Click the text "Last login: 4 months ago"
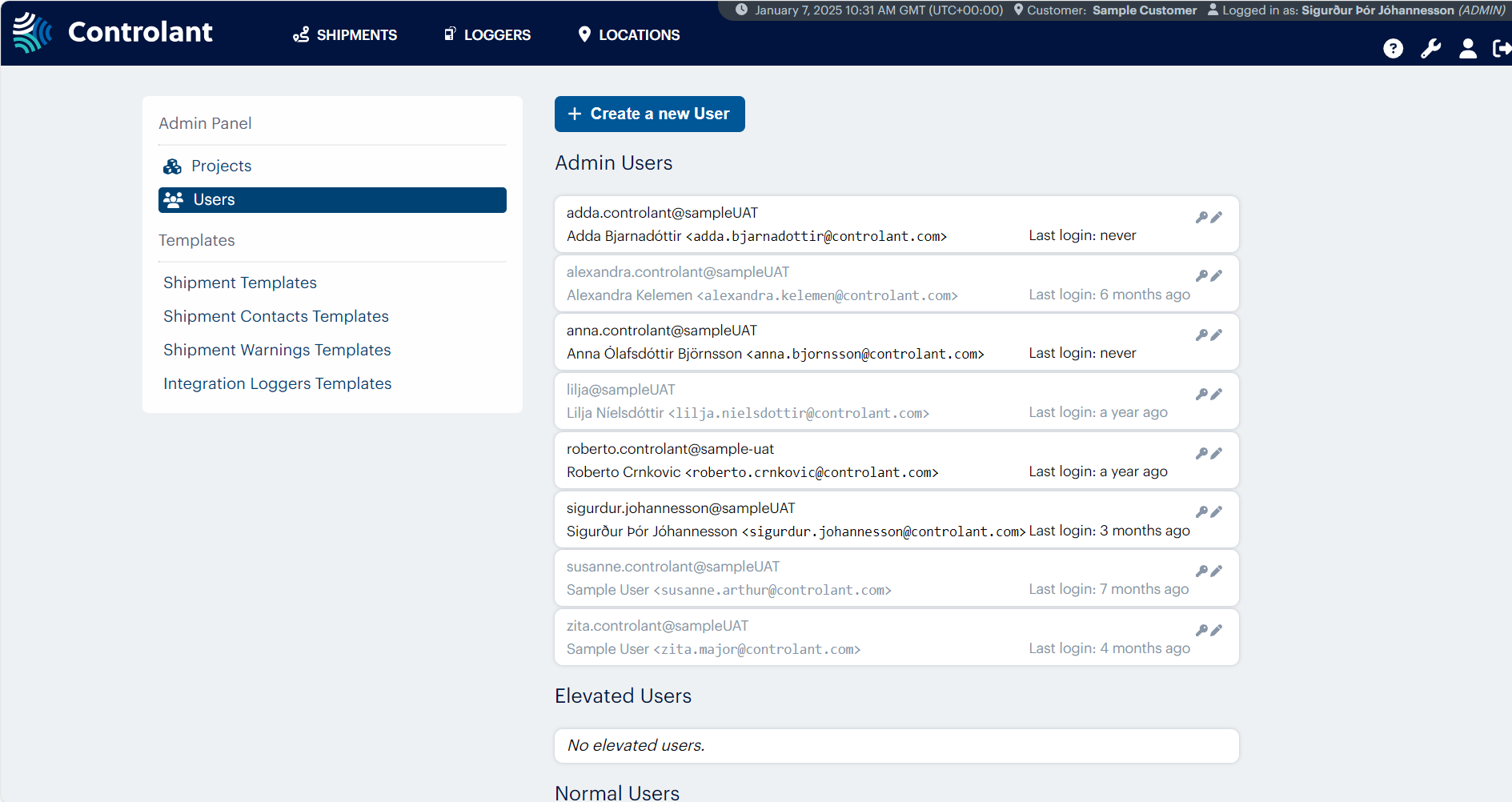 coord(1109,648)
